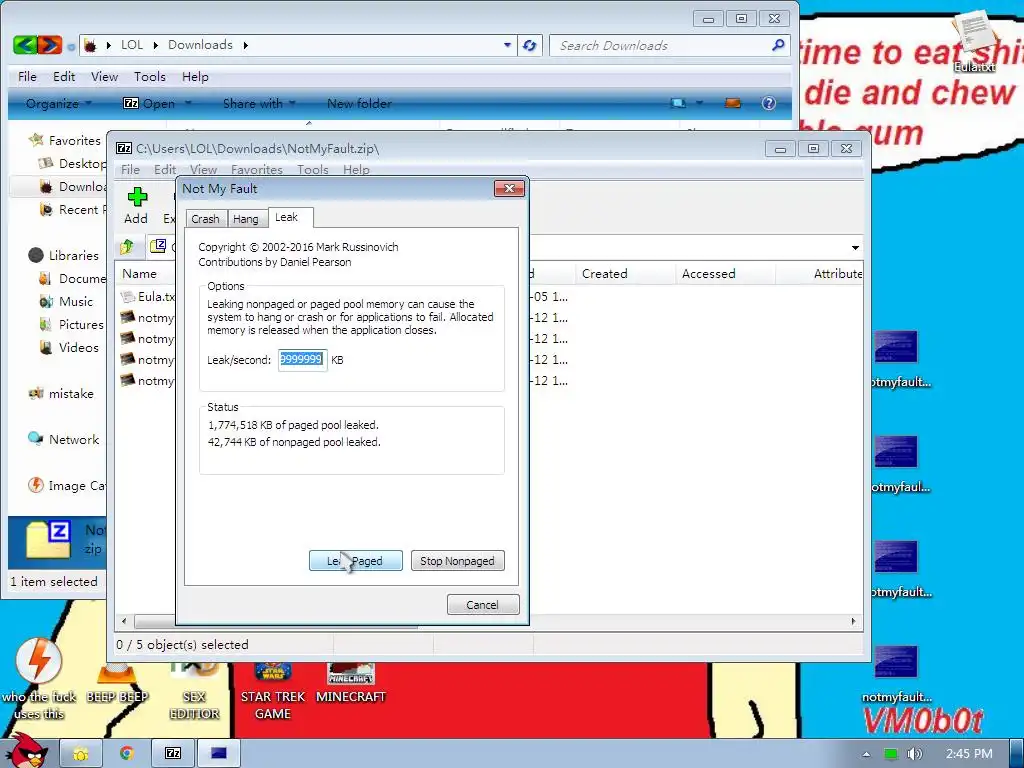Switch to the Hang tab
1024x768 pixels.
pyautogui.click(x=246, y=219)
